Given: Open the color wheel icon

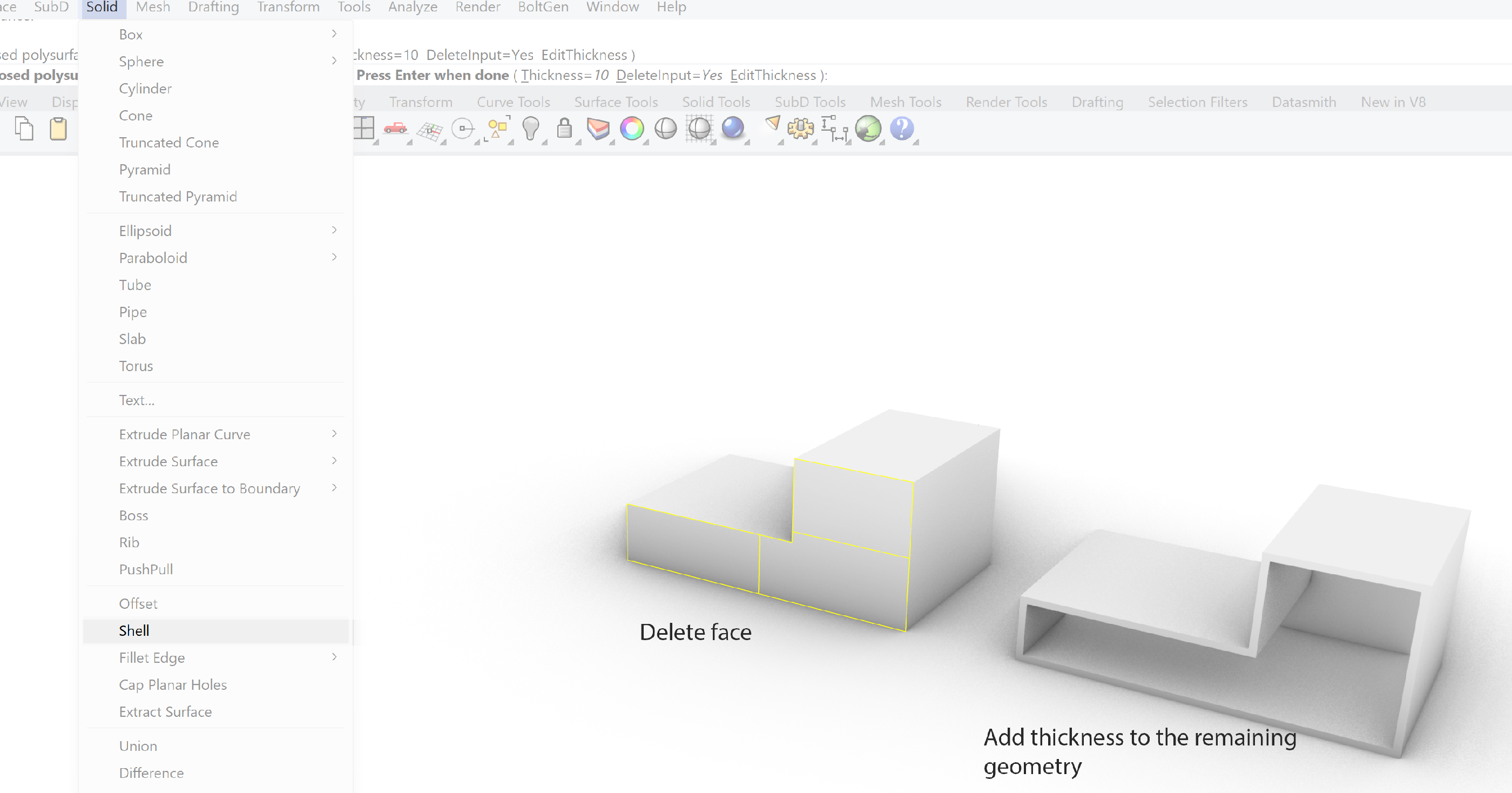Looking at the screenshot, I should click(x=632, y=128).
